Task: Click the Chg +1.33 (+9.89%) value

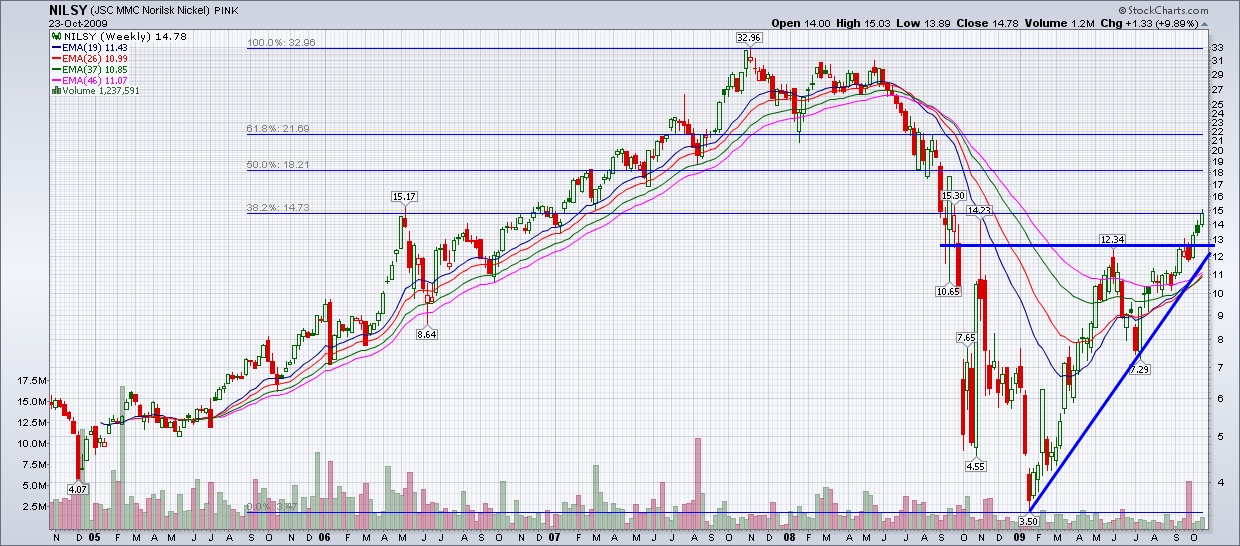Action: 1163,23
